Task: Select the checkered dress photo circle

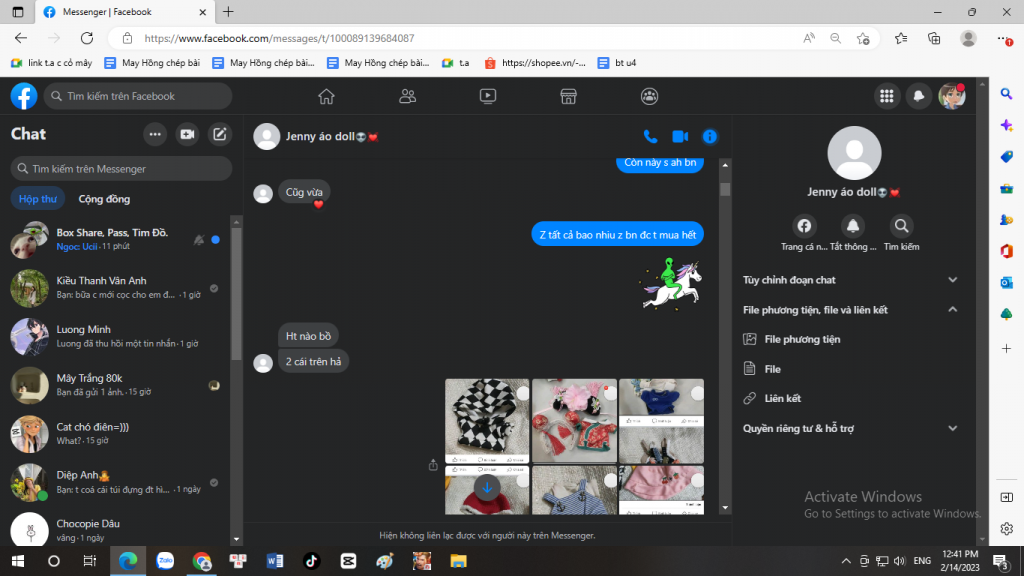Action: 521,393
